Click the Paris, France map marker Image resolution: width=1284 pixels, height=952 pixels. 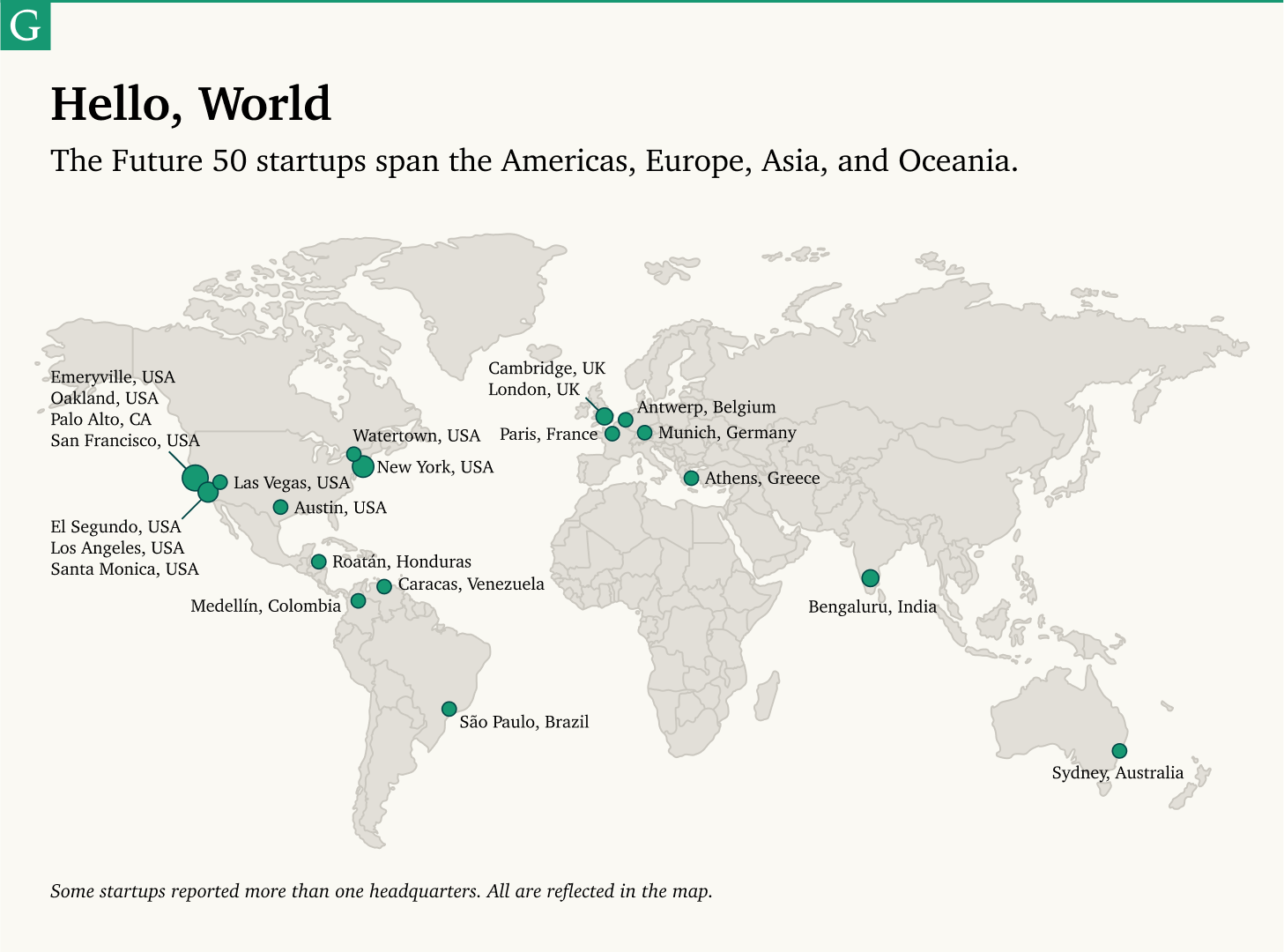click(x=611, y=434)
